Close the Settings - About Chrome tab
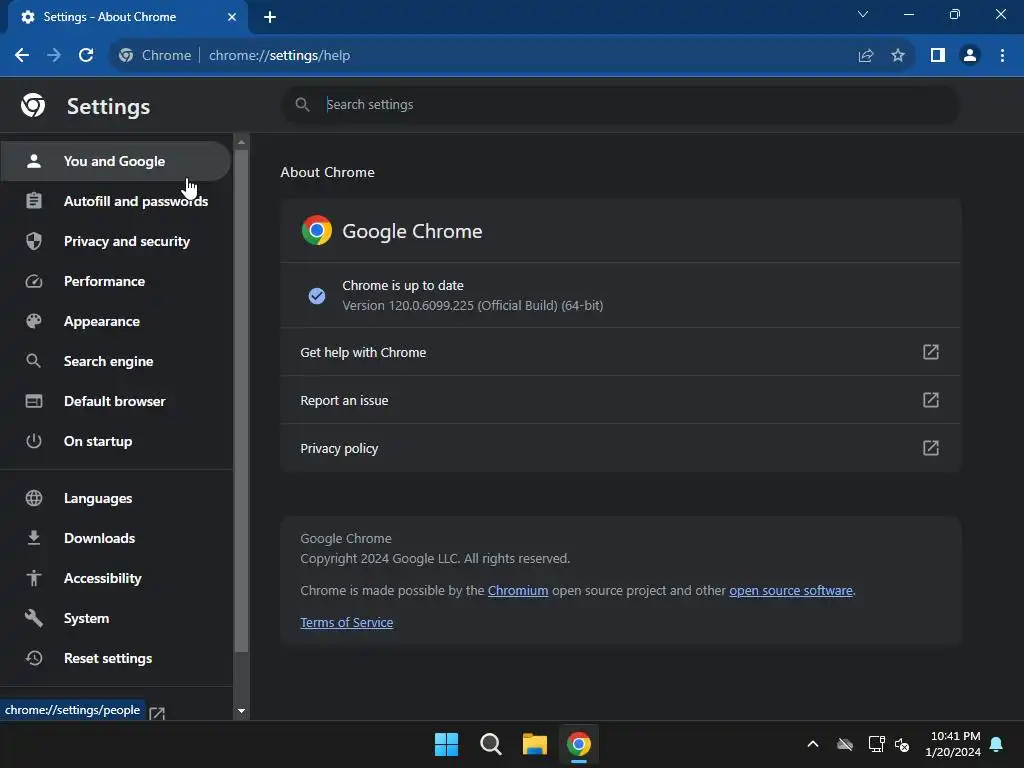This screenshot has width=1024, height=768. pos(232,17)
